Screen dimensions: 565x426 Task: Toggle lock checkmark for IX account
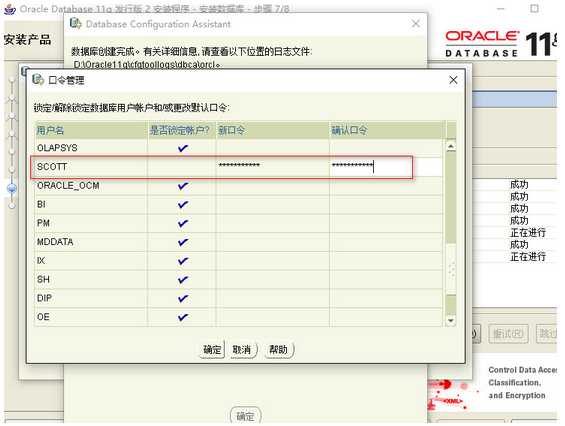[x=183, y=261]
